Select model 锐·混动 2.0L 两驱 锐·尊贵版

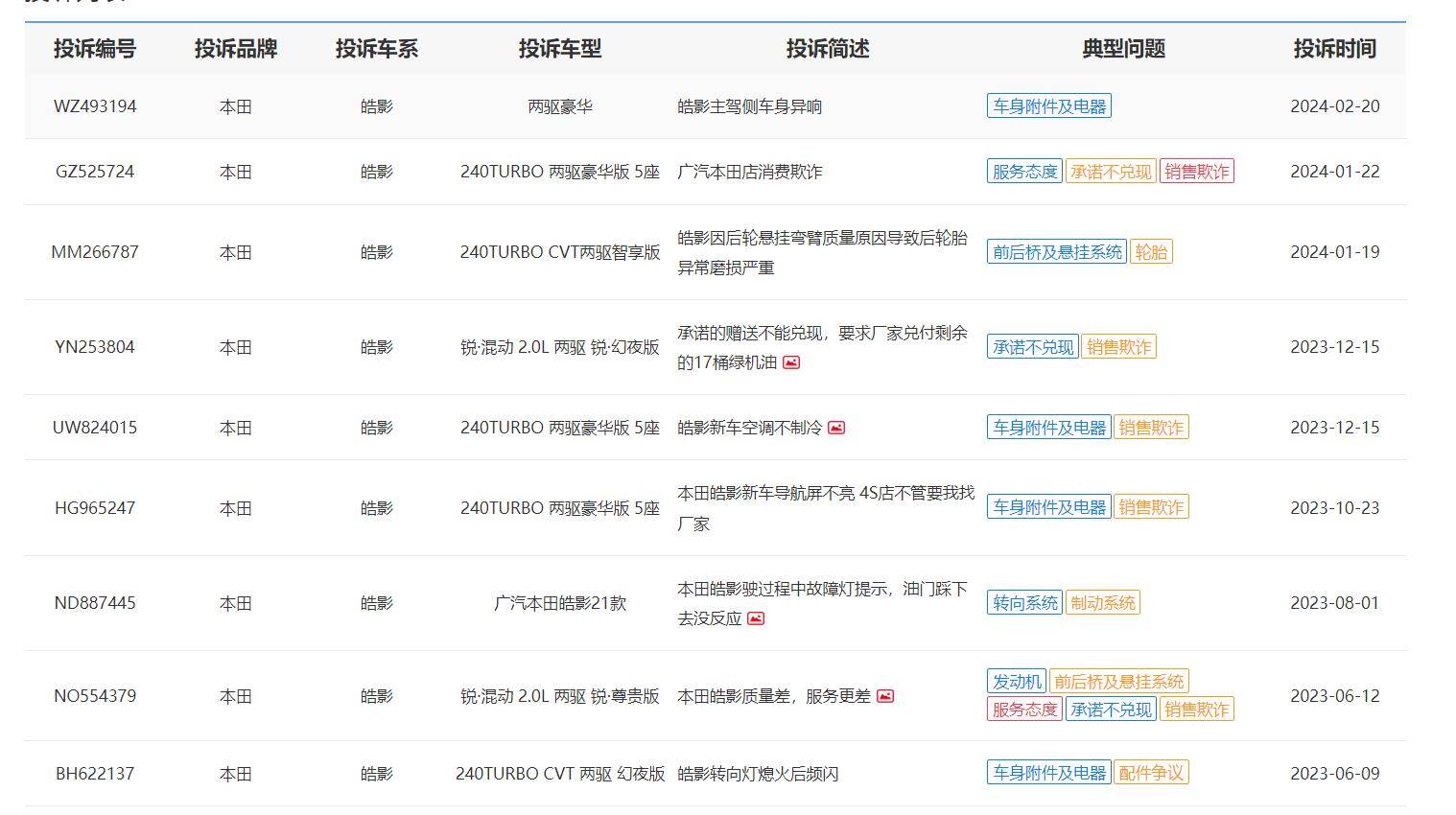click(560, 696)
